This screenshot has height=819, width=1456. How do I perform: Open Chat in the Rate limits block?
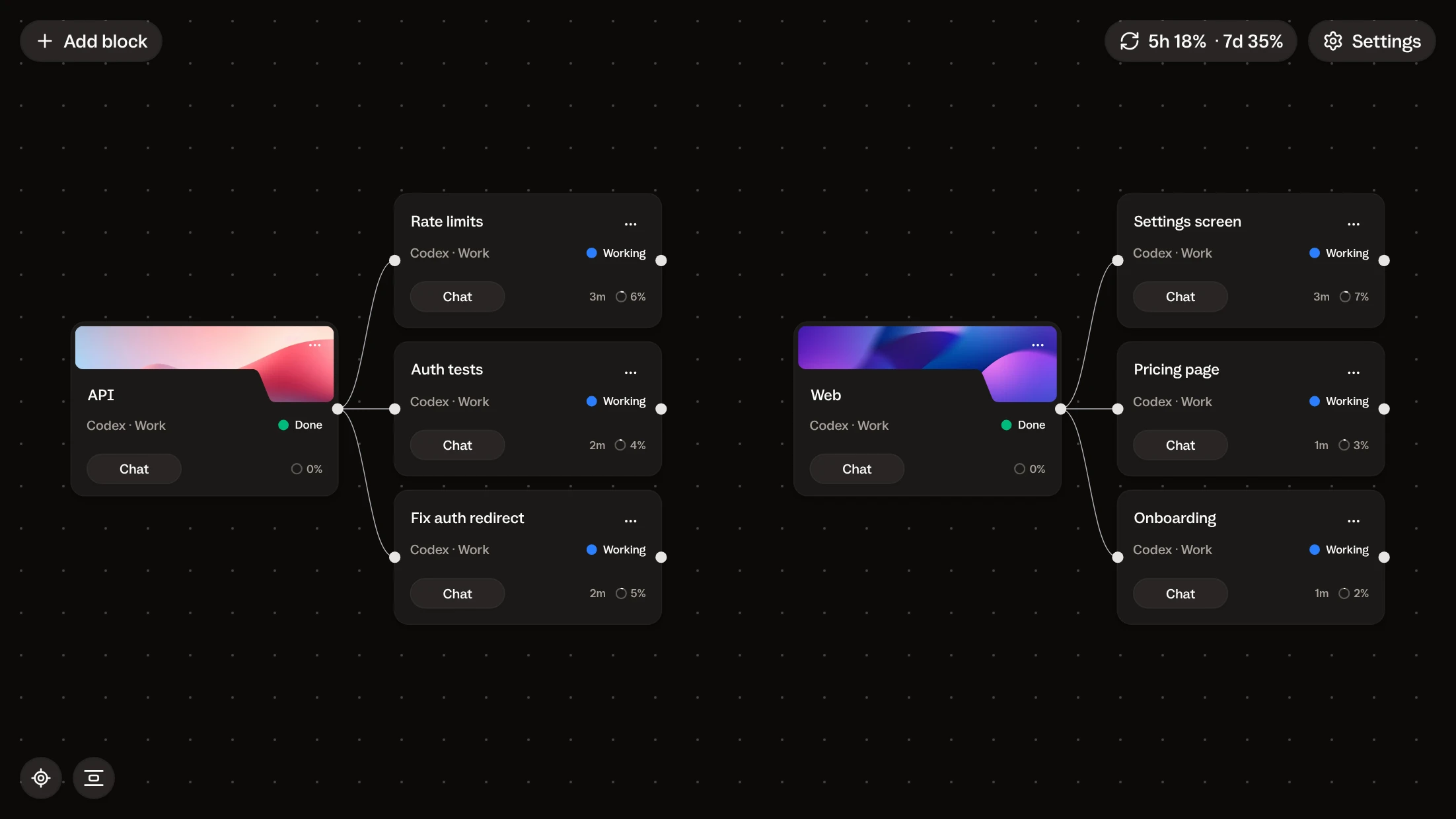tap(457, 297)
